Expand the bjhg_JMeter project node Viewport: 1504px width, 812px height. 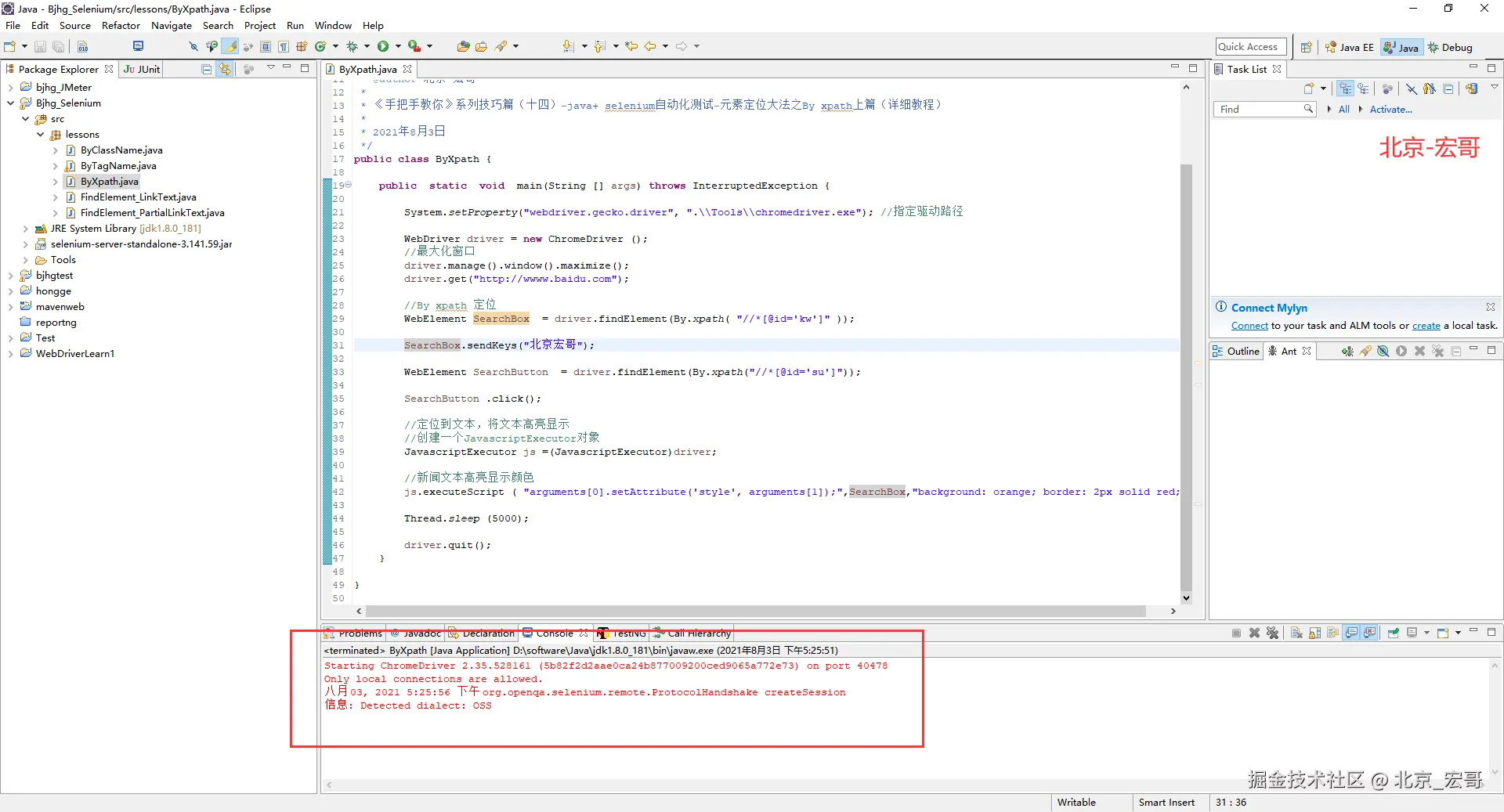click(10, 88)
